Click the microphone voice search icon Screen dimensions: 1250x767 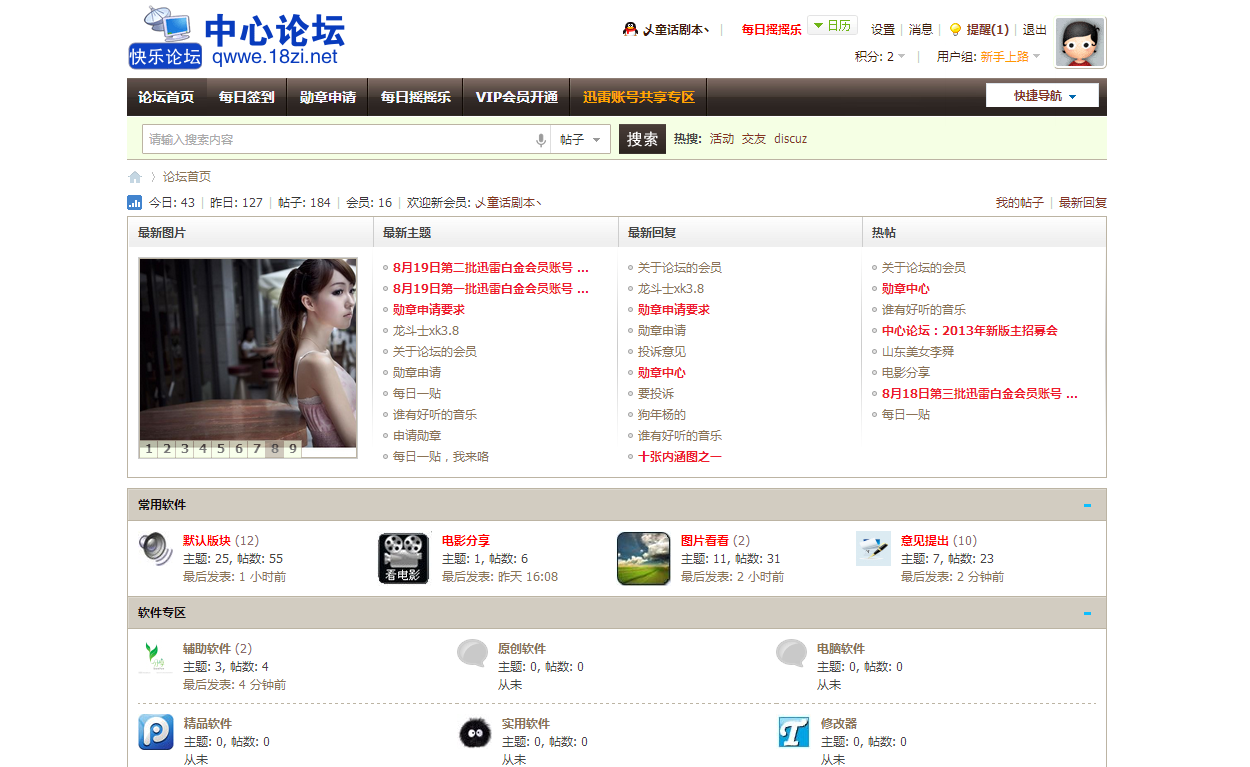click(x=541, y=140)
